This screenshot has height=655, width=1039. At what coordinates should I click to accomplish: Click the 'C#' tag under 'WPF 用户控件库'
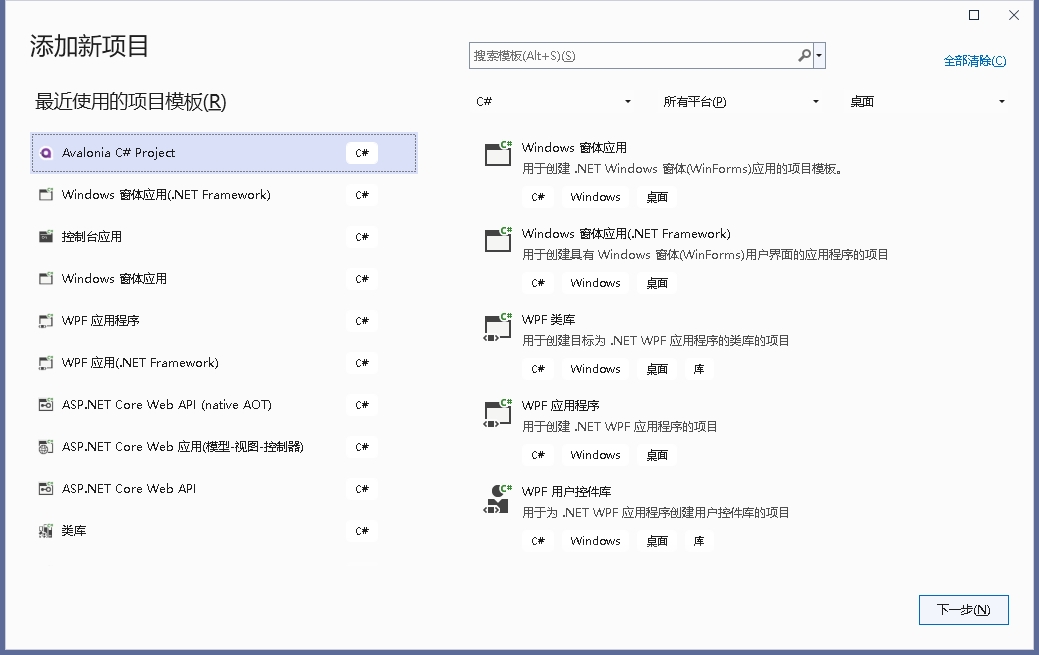tap(537, 541)
